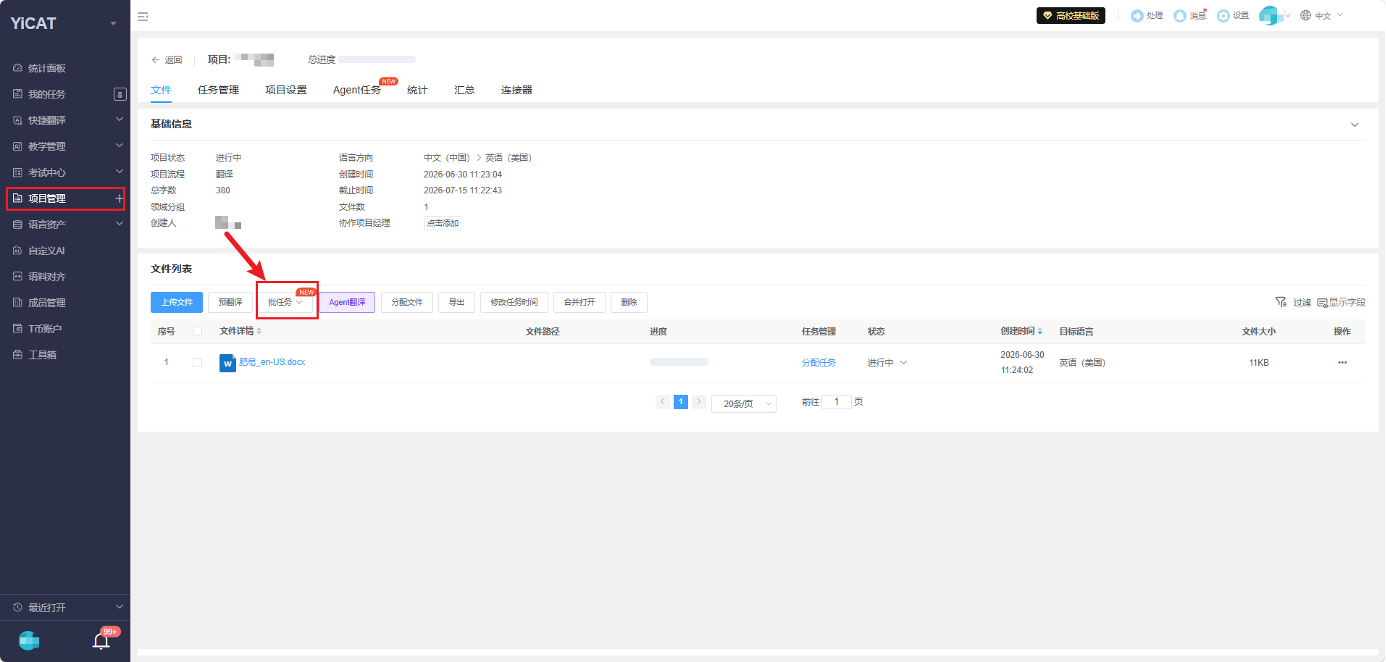Click the Word file icon for en-US.docx
Image resolution: width=1386 pixels, height=662 pixels.
pyautogui.click(x=228, y=362)
